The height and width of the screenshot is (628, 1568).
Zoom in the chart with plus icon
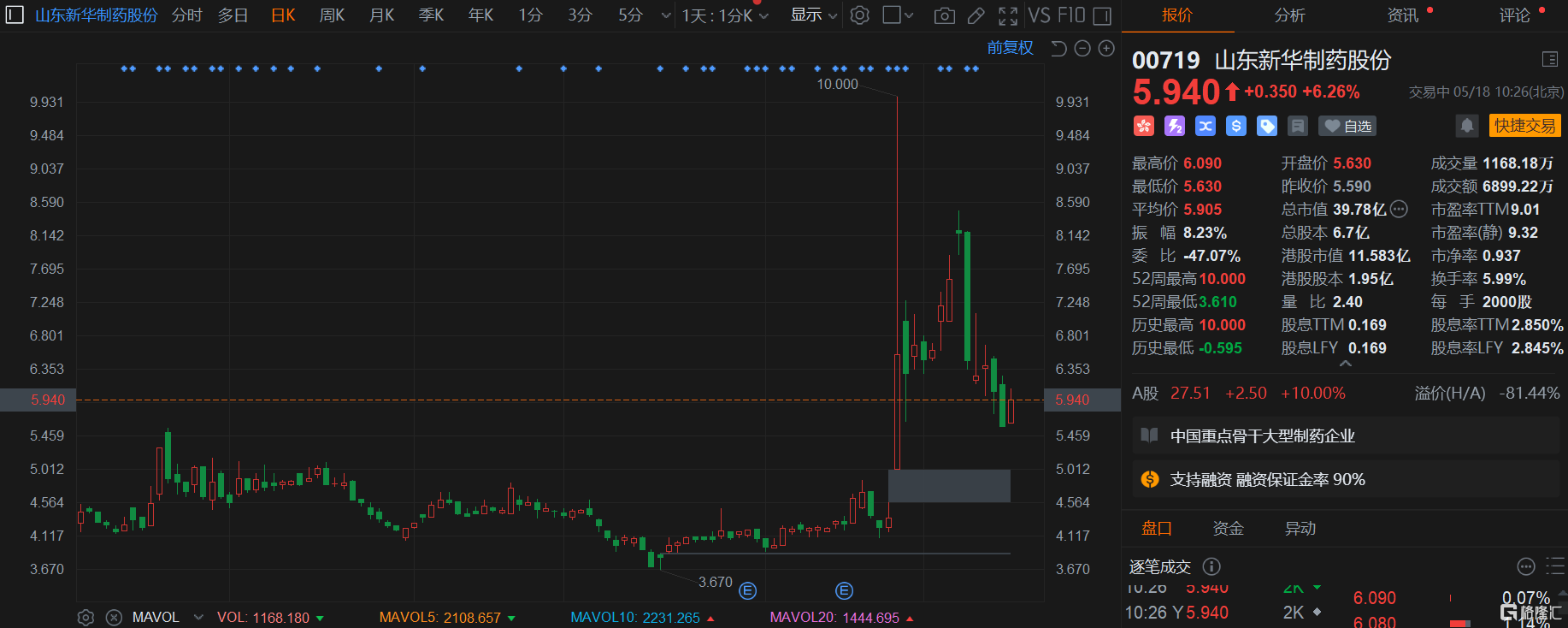click(x=1106, y=49)
